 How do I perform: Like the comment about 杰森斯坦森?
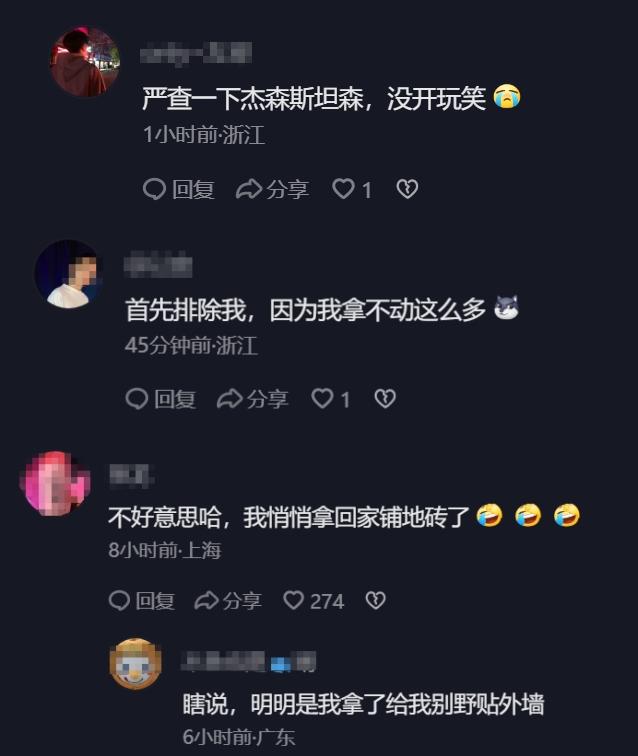pyautogui.click(x=352, y=189)
